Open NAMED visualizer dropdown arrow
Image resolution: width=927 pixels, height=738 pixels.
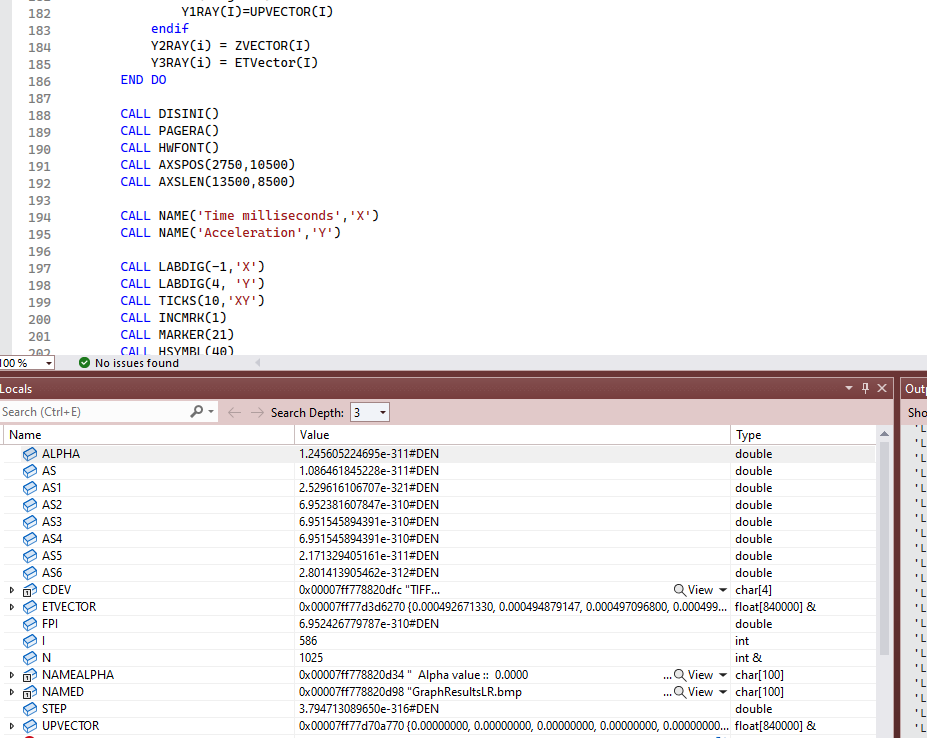coord(723,692)
